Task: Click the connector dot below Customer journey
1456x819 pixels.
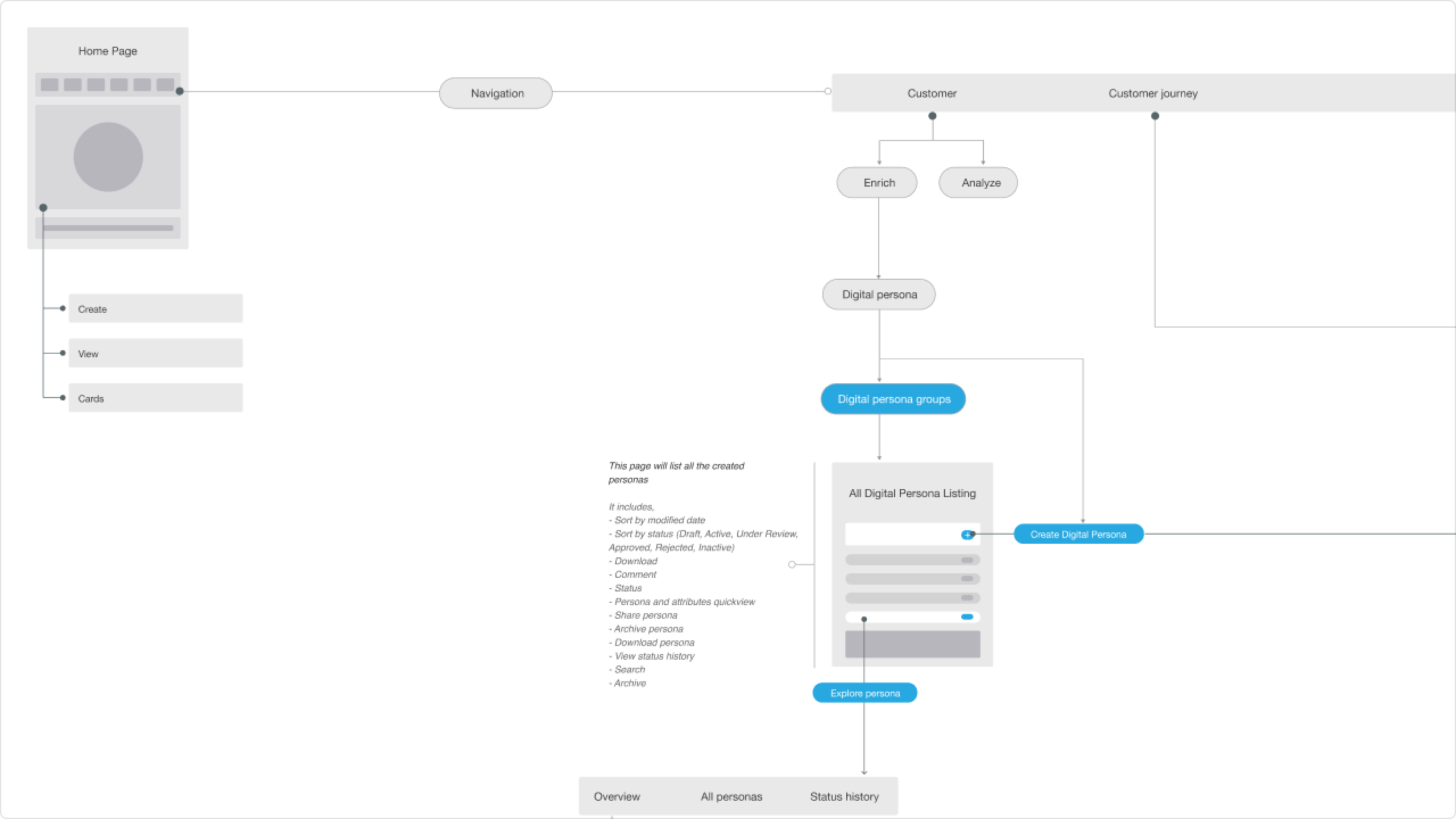Action: coord(1155,116)
